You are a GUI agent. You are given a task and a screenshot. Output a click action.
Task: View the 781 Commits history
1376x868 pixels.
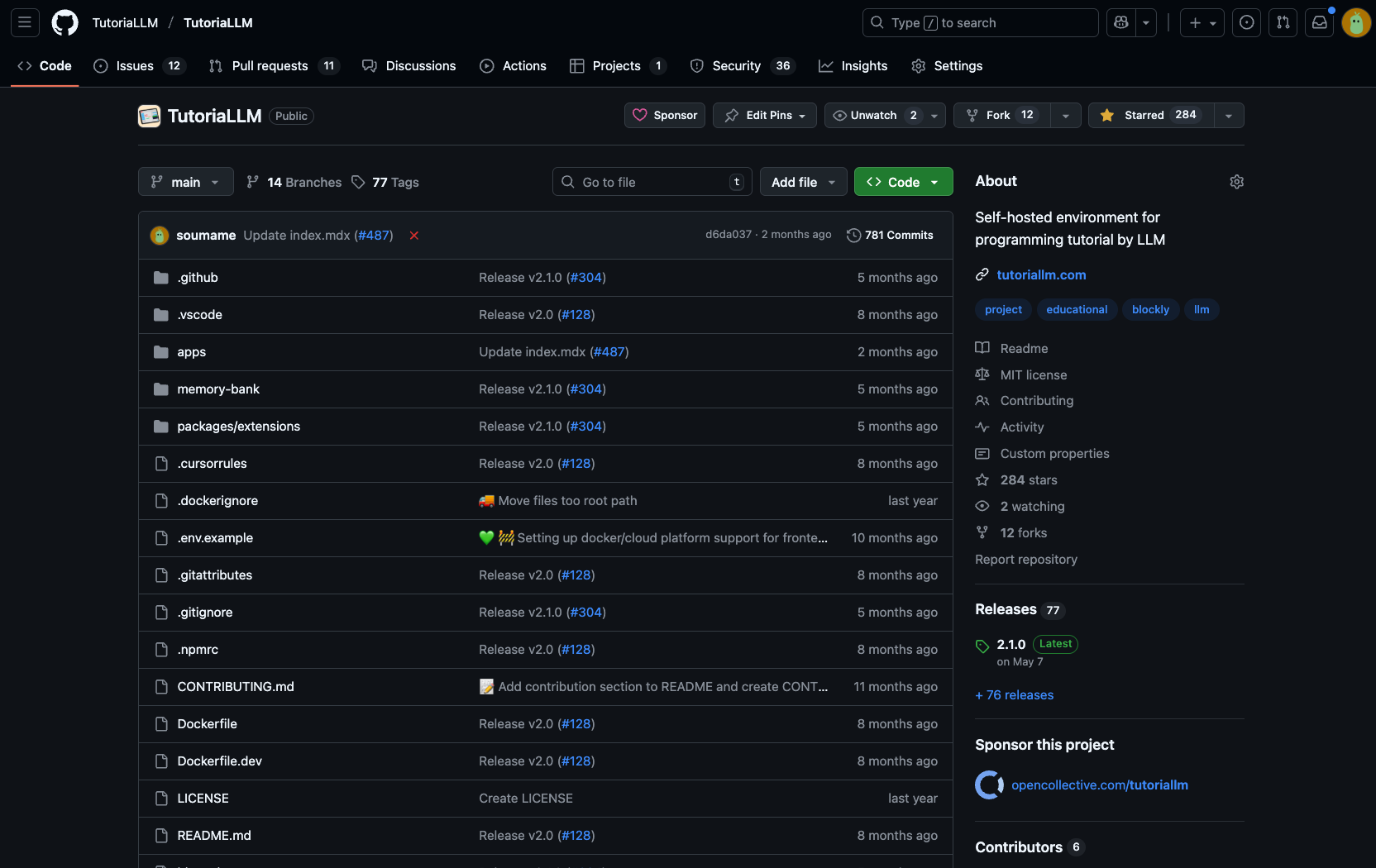[891, 236]
